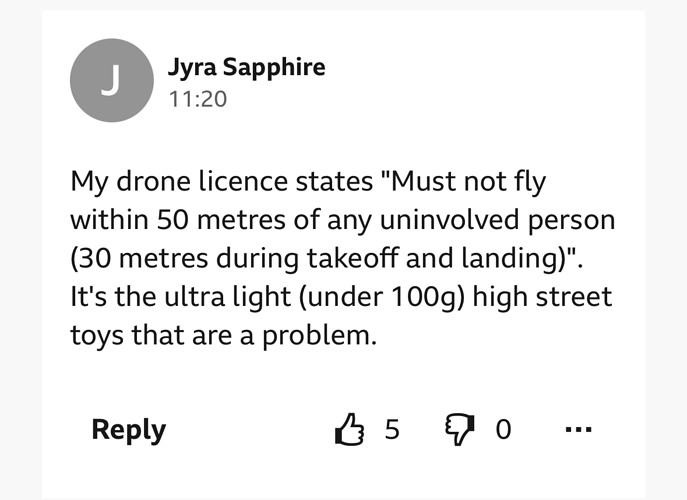Click the line "within 50 metres of any uninvolved person"
Screen dimensions: 687x500
click(x=343, y=220)
